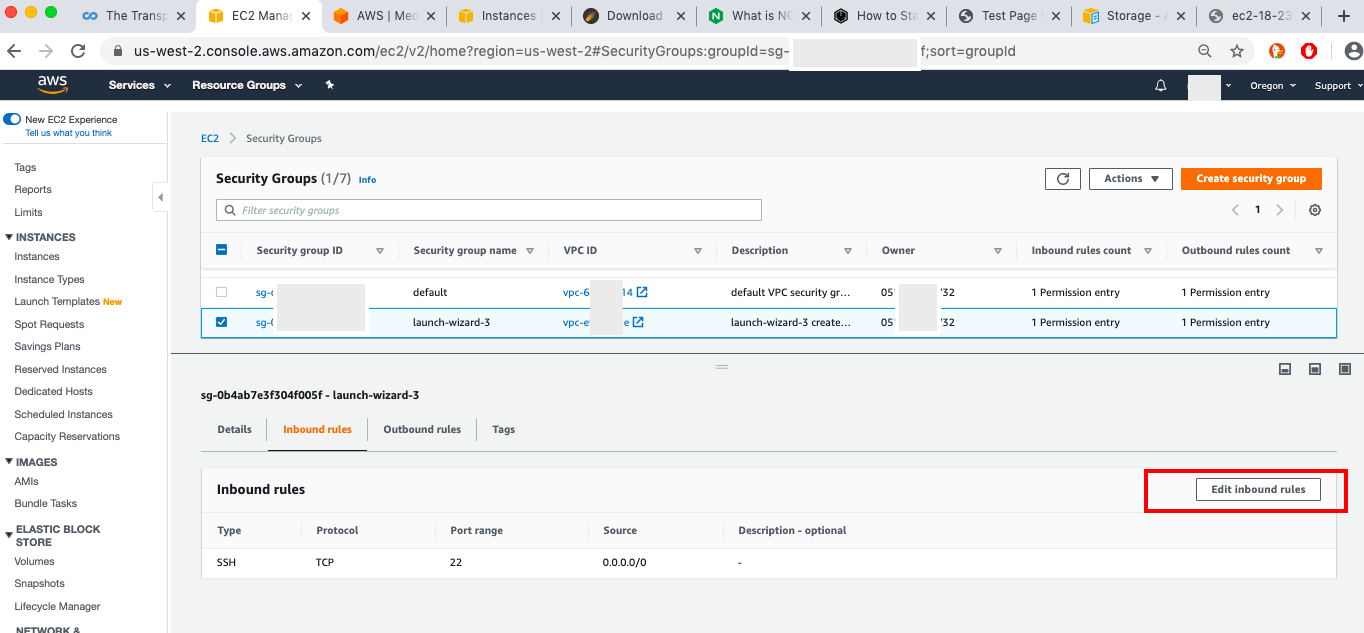
Task: Go to next page of results
Action: [1279, 210]
